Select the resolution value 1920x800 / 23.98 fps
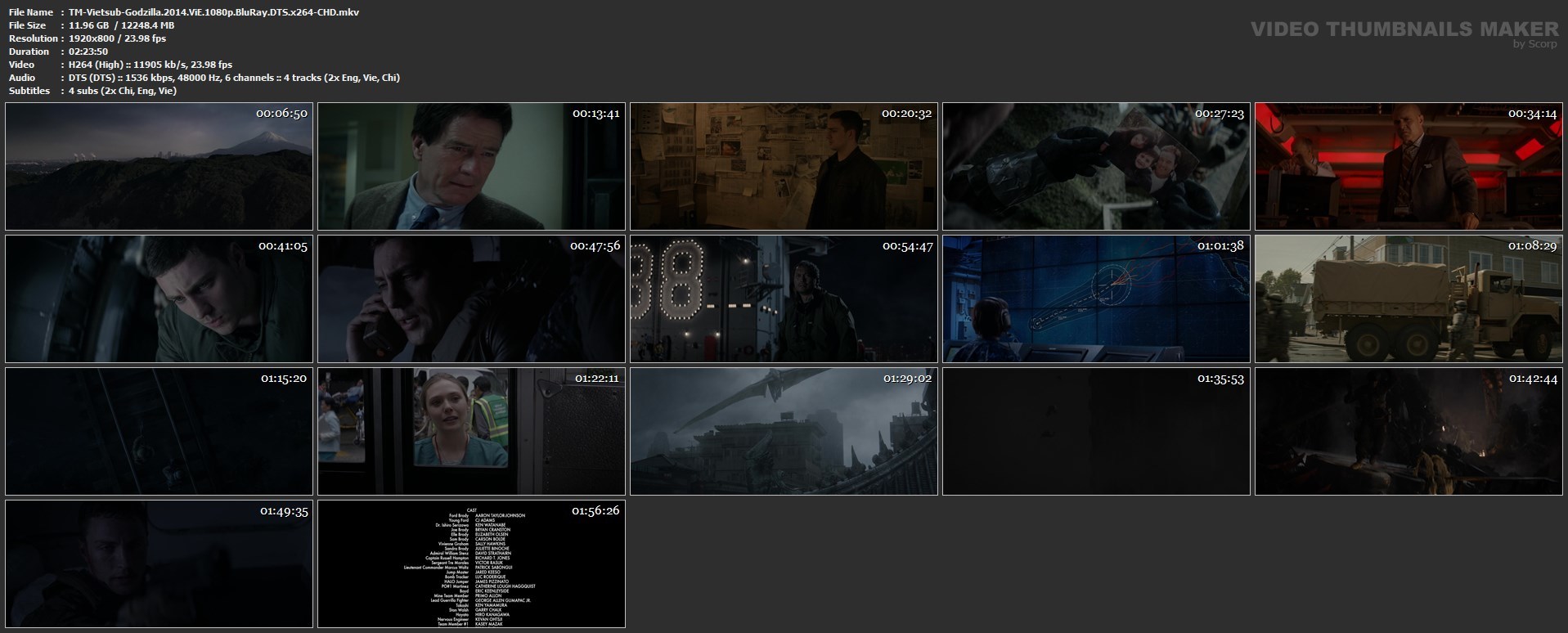 (x=117, y=38)
